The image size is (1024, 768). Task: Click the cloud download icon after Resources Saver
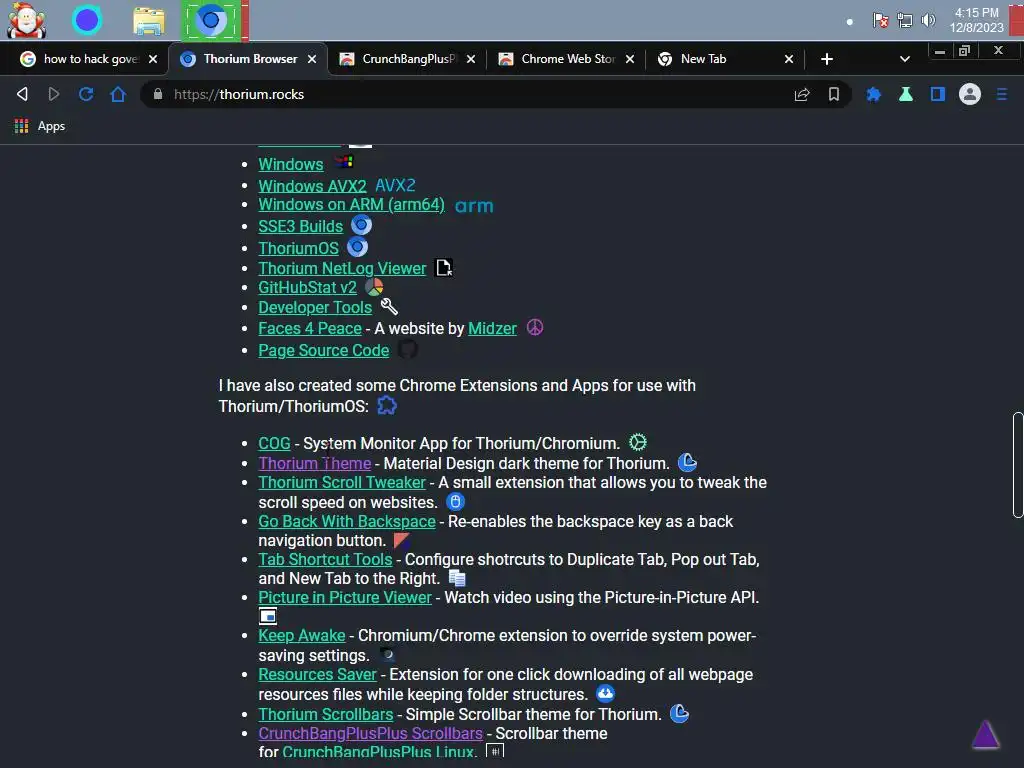coord(605,693)
